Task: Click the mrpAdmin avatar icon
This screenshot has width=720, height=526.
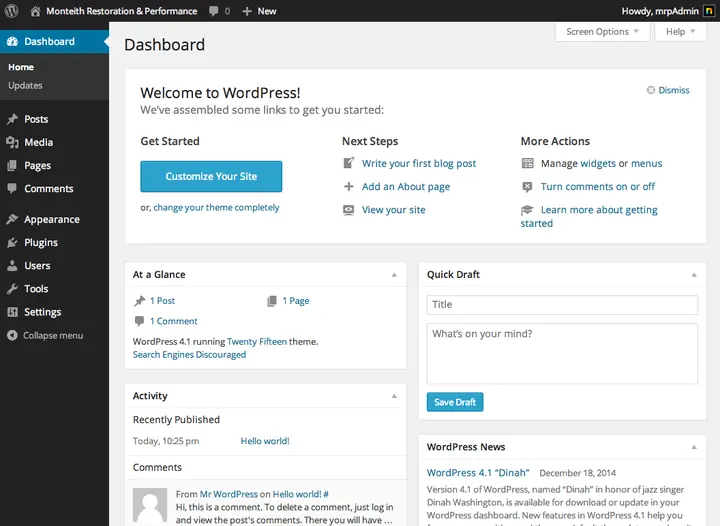Action: tap(709, 11)
